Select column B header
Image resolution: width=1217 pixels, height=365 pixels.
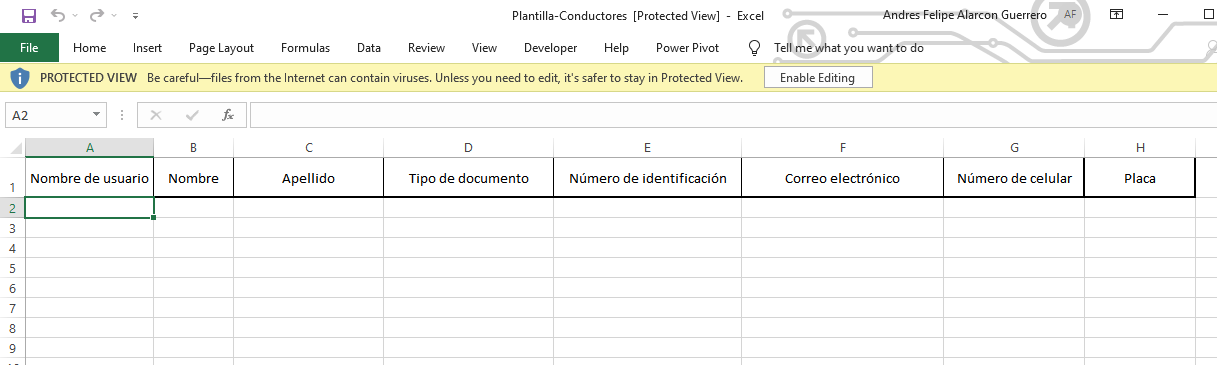193,148
